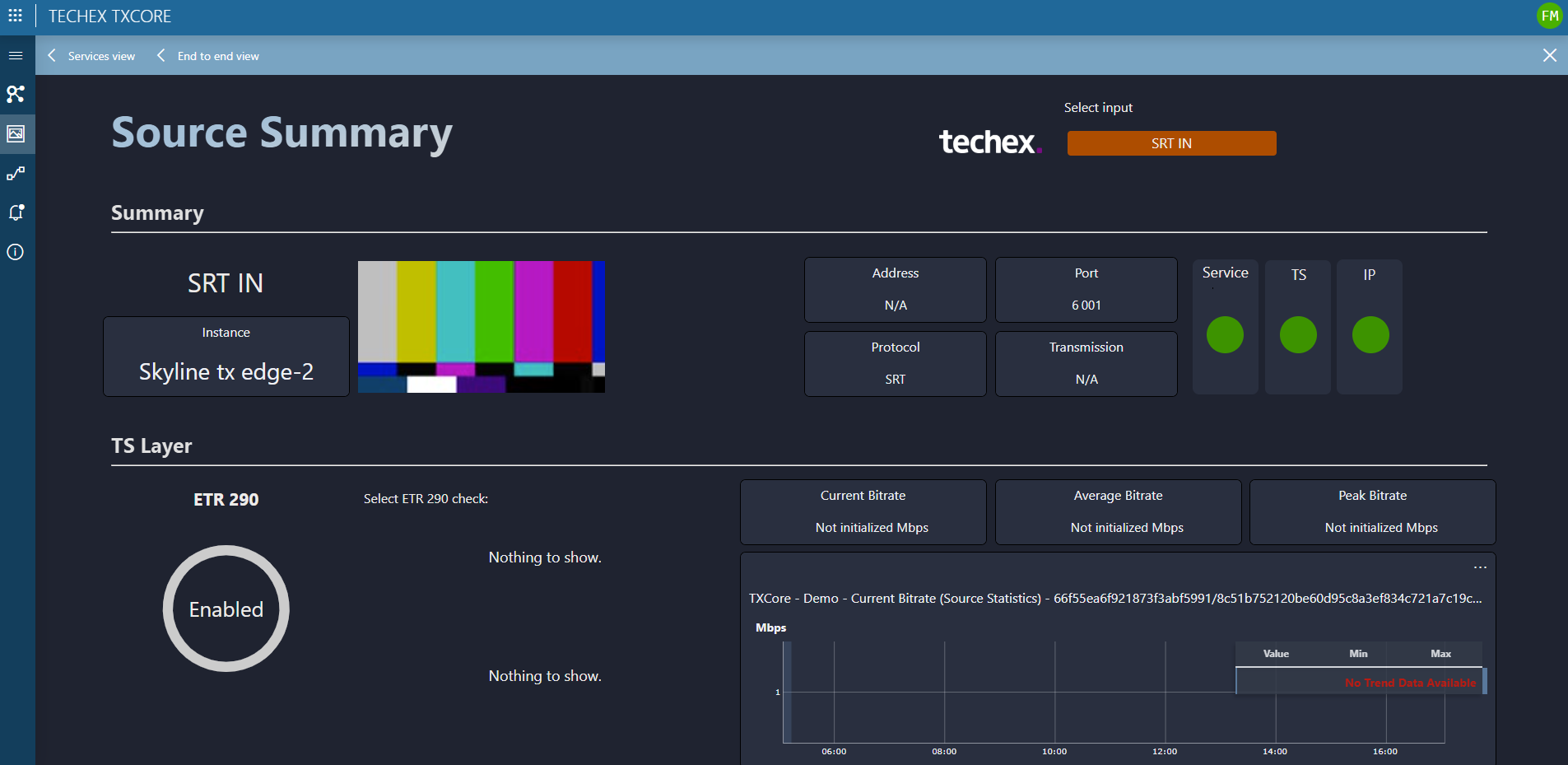
Task: Click the TS Layer section heading
Action: point(151,446)
